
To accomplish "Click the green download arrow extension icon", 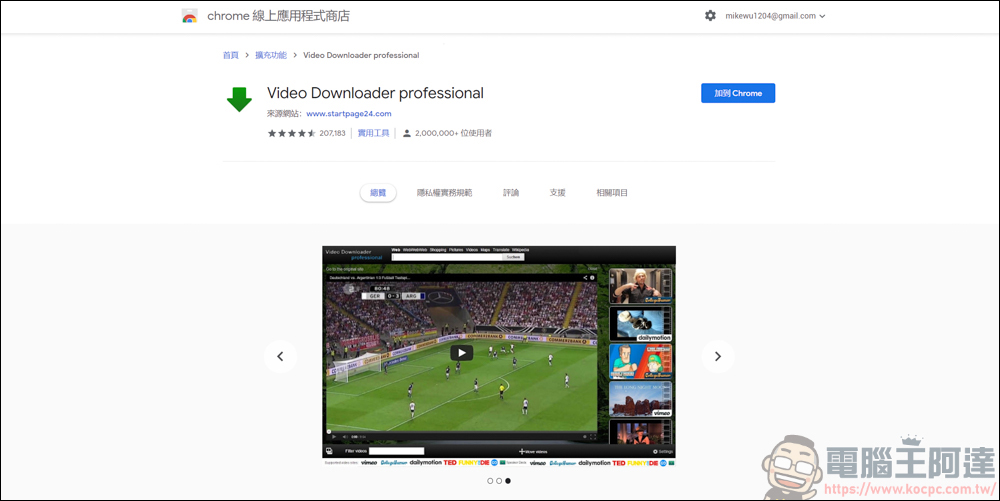I will [x=239, y=100].
